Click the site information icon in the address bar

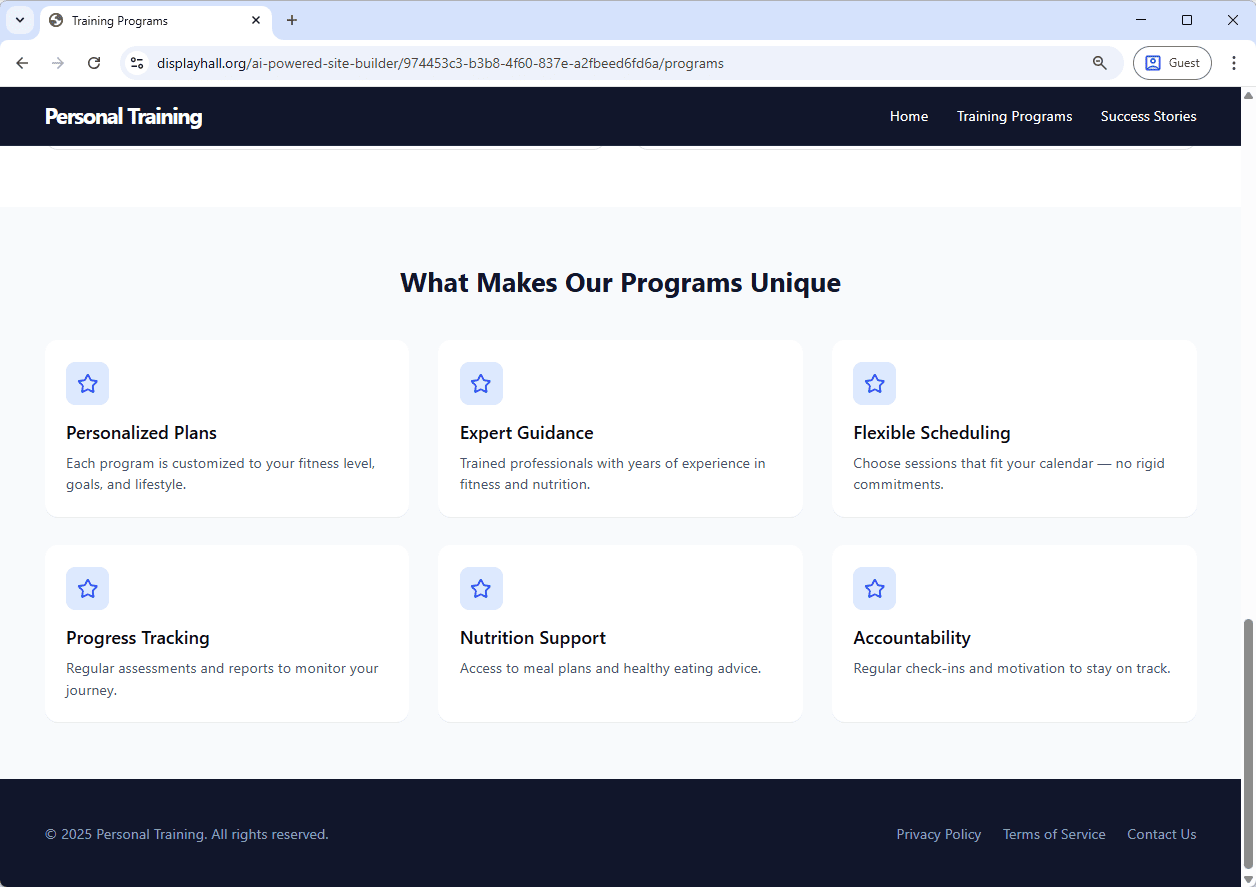click(x=136, y=62)
